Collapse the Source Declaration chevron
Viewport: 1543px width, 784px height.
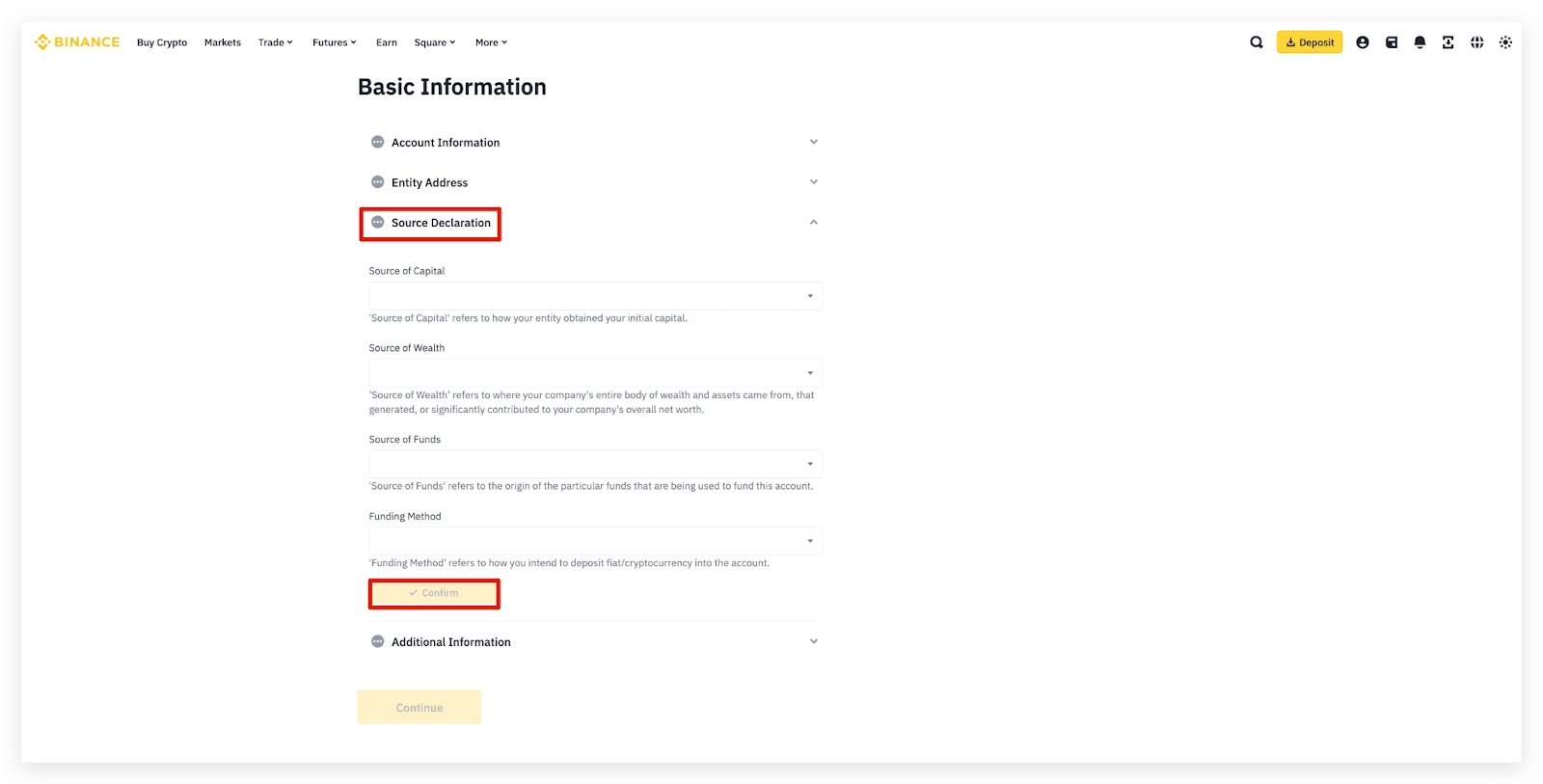click(814, 222)
